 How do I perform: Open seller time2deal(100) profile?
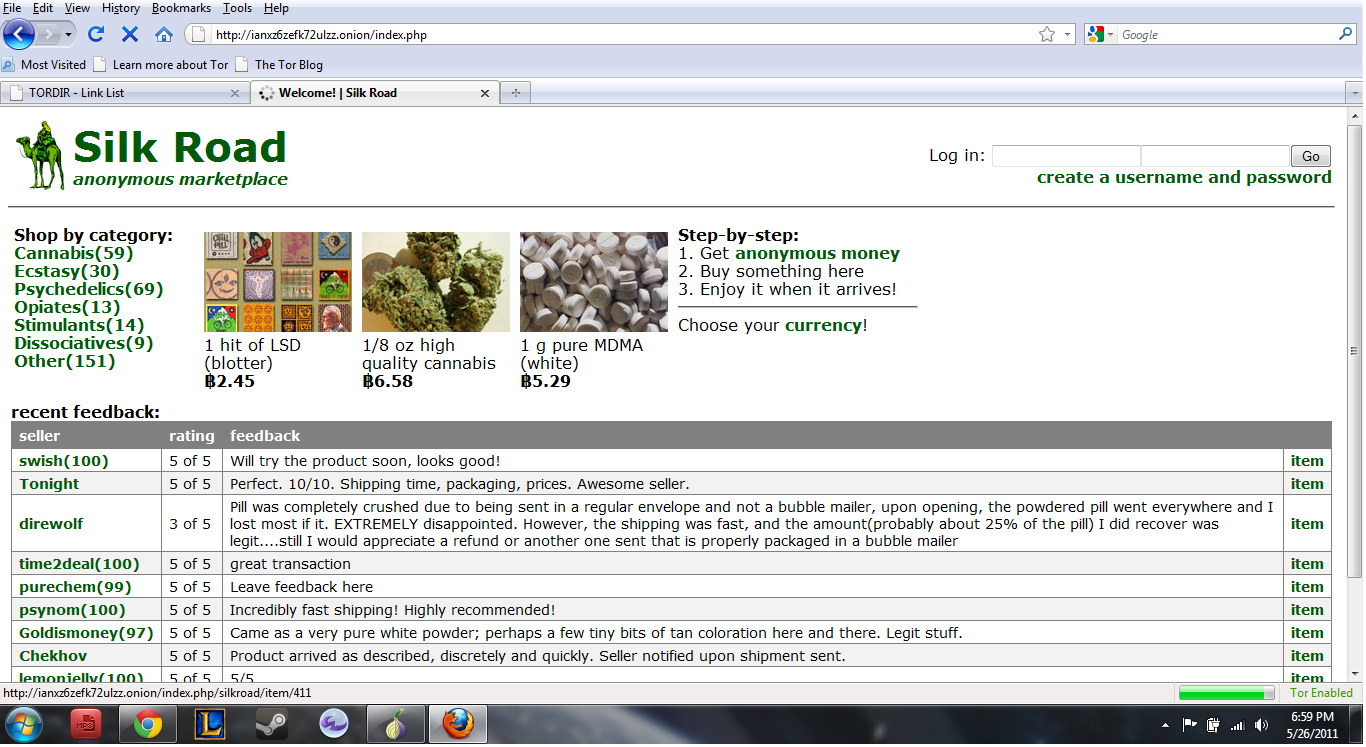79,564
